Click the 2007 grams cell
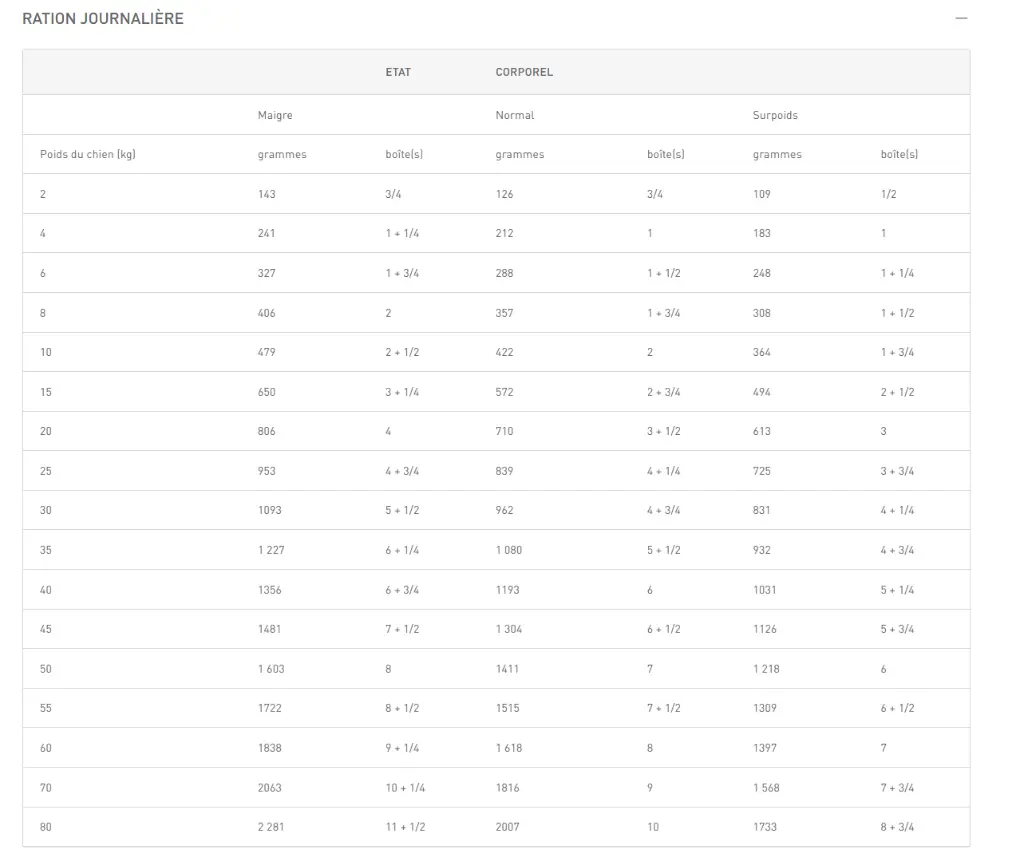 [508, 827]
